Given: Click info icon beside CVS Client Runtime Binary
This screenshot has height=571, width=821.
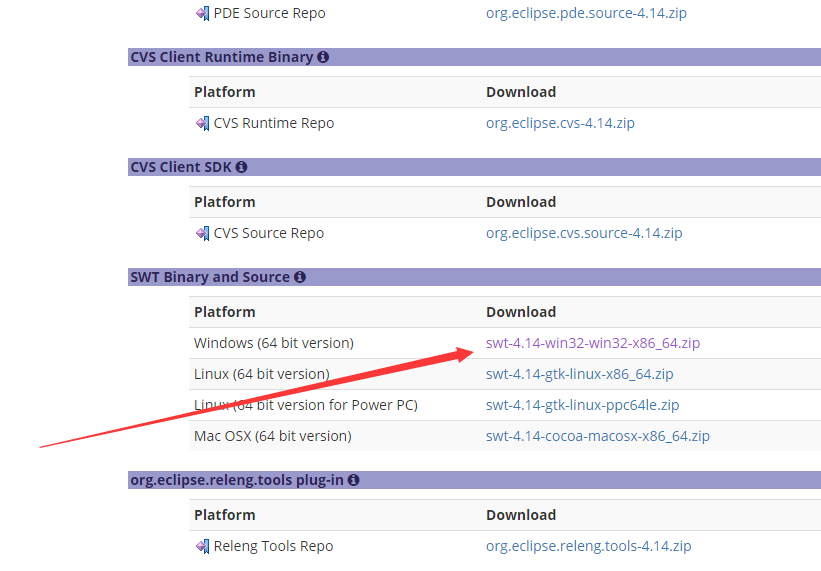Looking at the screenshot, I should click(323, 57).
